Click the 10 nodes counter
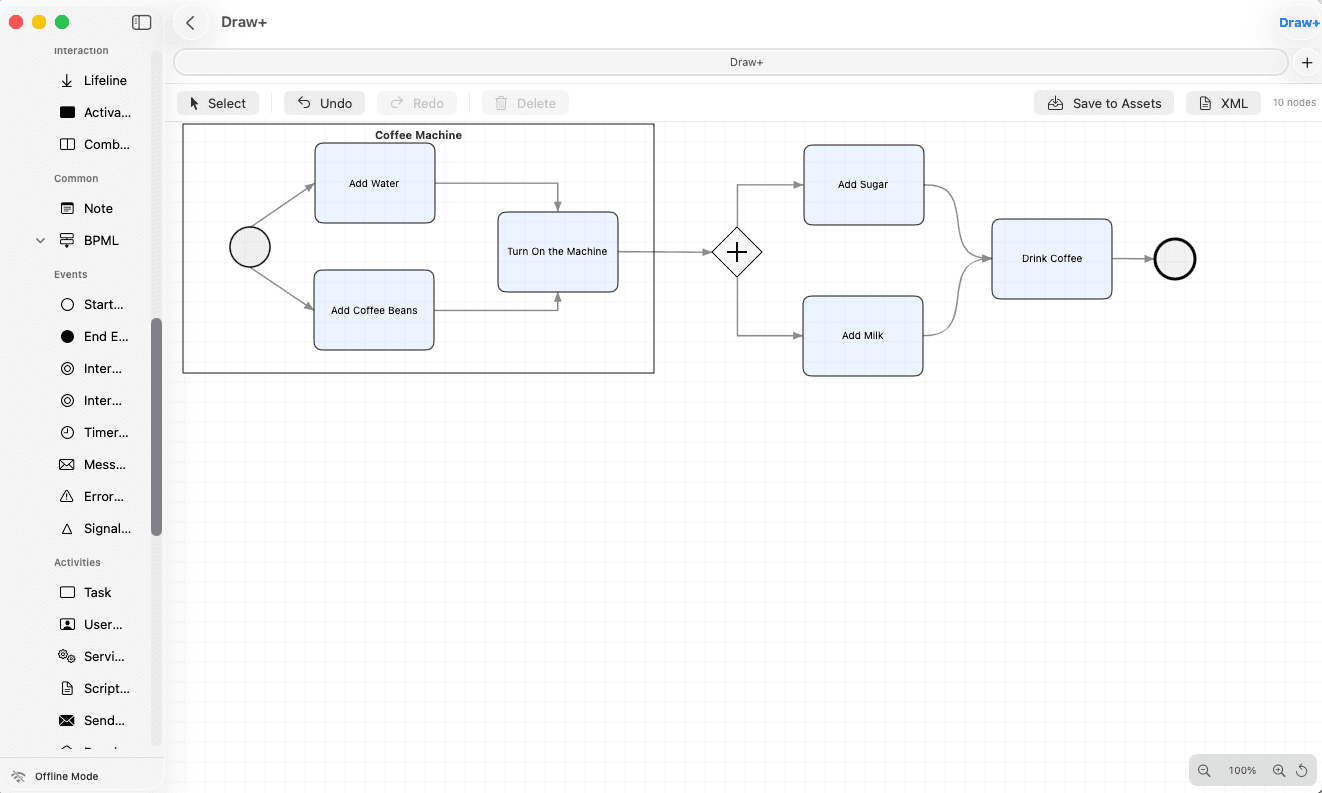This screenshot has width=1322, height=793. pos(1294,103)
